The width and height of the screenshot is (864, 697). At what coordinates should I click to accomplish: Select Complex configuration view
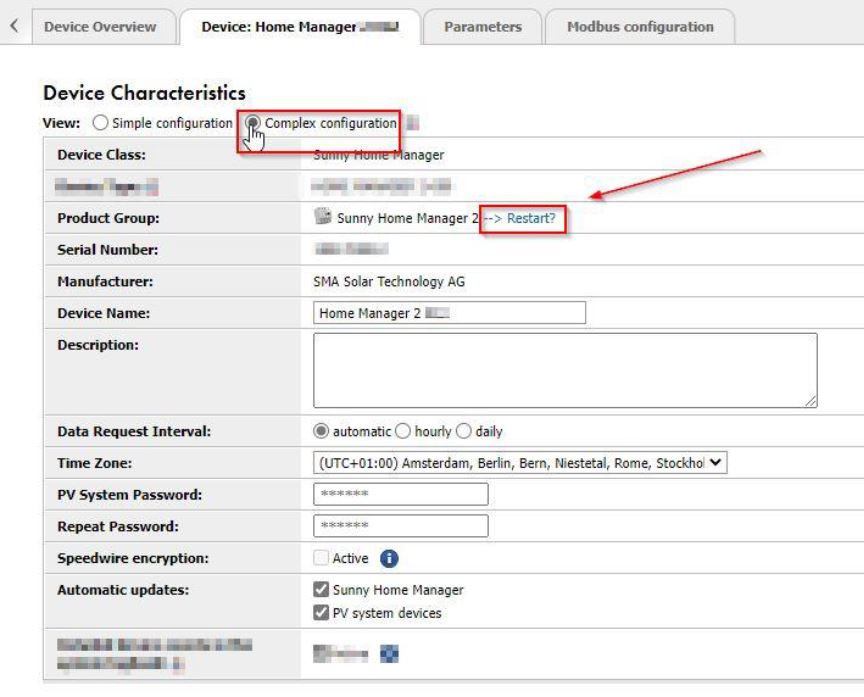pos(254,122)
